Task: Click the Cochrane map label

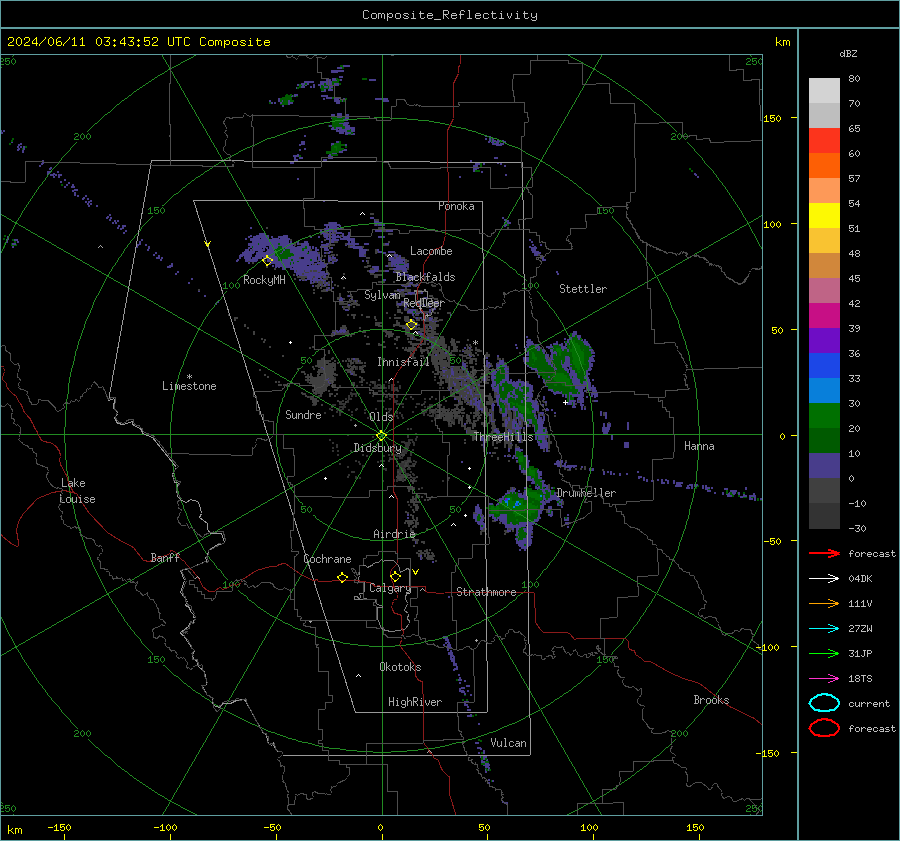Action: coord(327,559)
